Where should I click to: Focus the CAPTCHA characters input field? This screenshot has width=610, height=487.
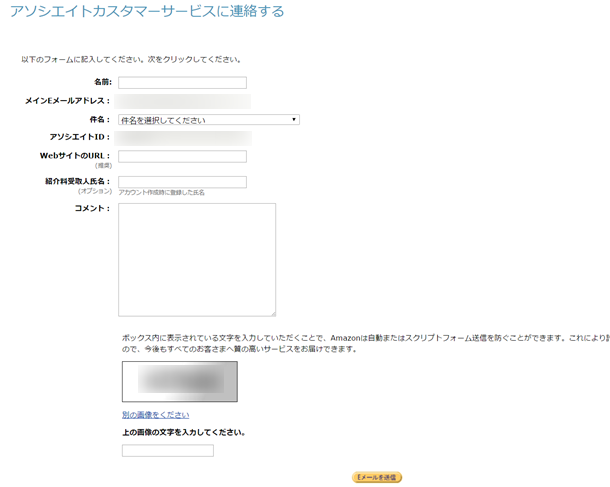point(168,451)
